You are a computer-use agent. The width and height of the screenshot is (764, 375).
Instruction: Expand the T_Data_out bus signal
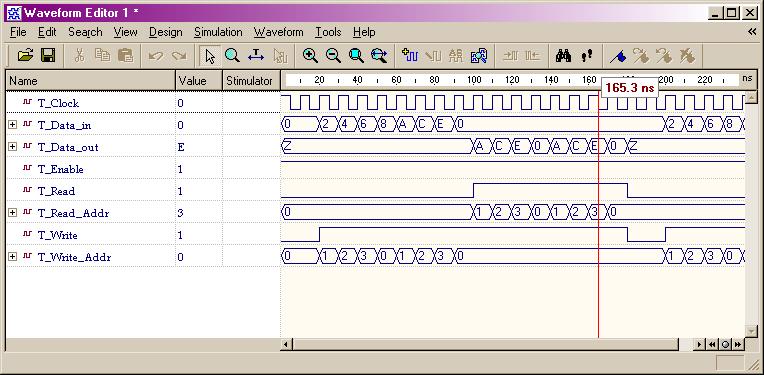(12, 147)
